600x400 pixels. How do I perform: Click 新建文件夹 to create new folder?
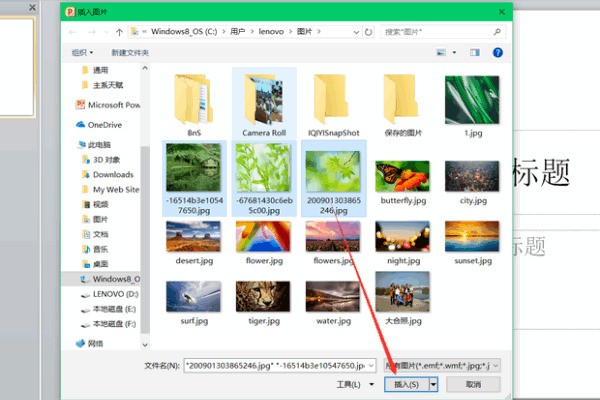tap(130, 52)
